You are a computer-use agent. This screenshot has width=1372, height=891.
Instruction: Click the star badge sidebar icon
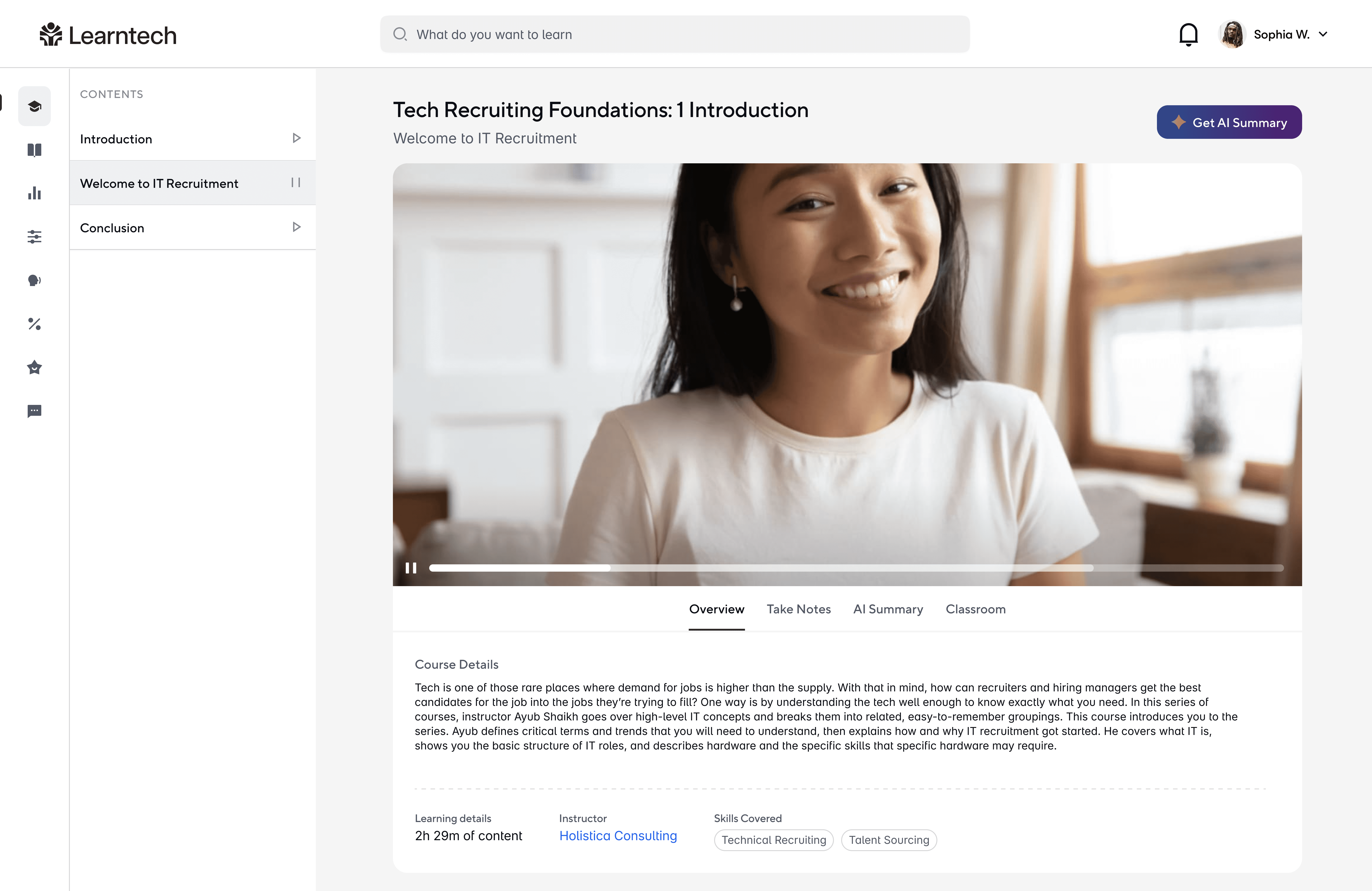34,367
